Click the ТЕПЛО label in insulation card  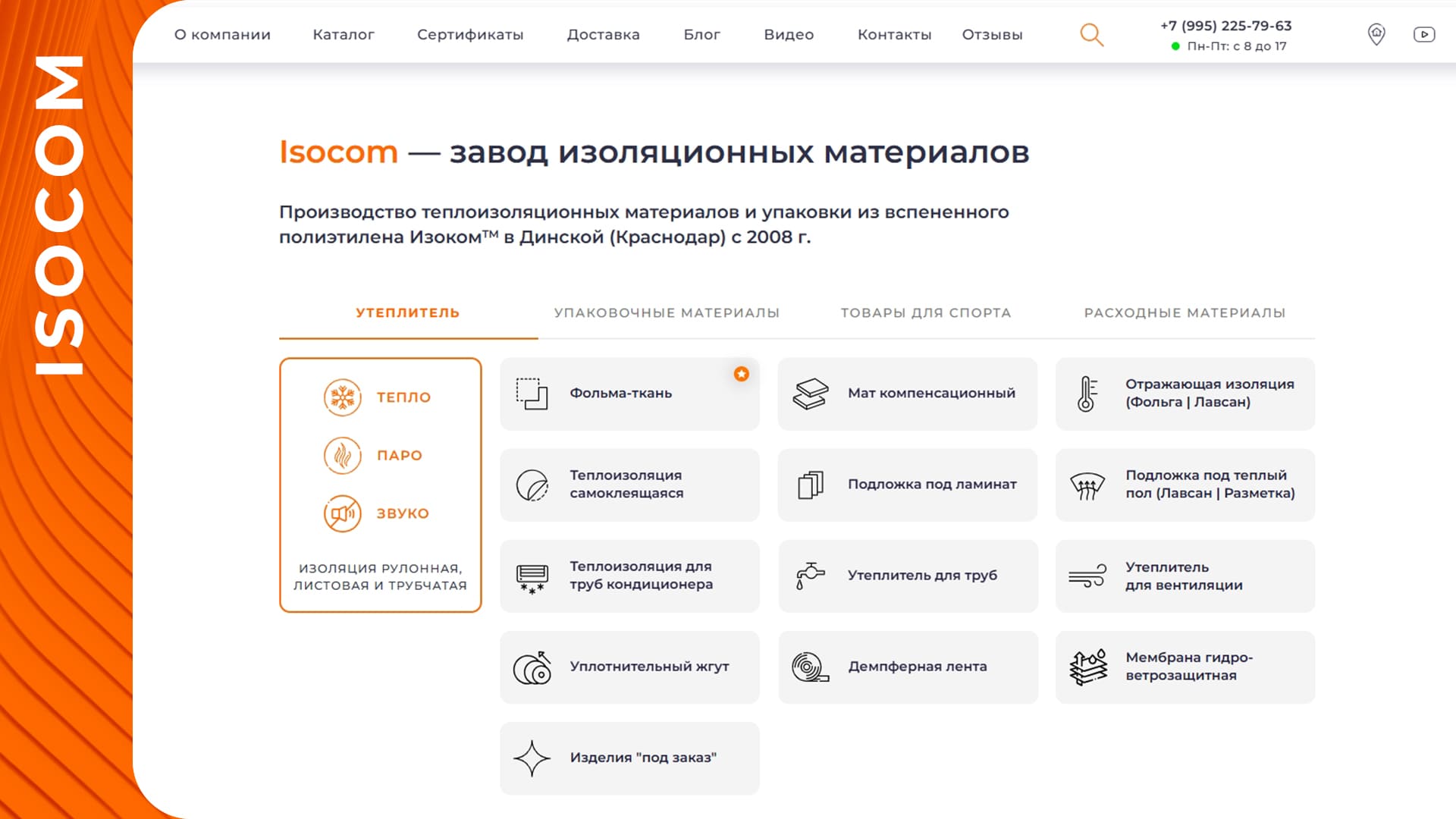pos(403,397)
